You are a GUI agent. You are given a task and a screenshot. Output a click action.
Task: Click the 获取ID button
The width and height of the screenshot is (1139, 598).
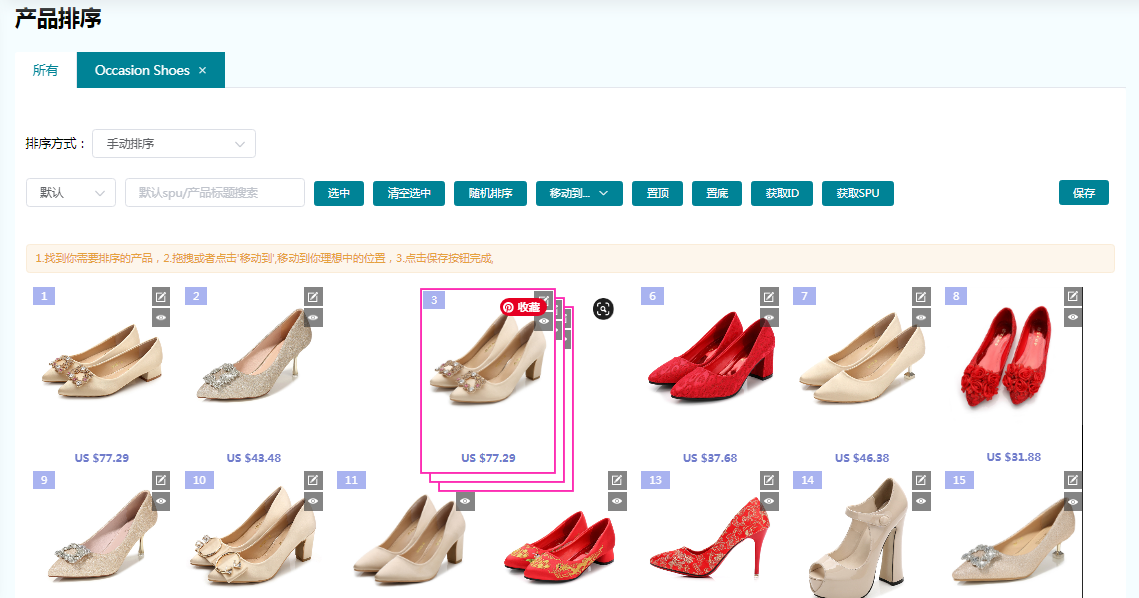[x=782, y=193]
